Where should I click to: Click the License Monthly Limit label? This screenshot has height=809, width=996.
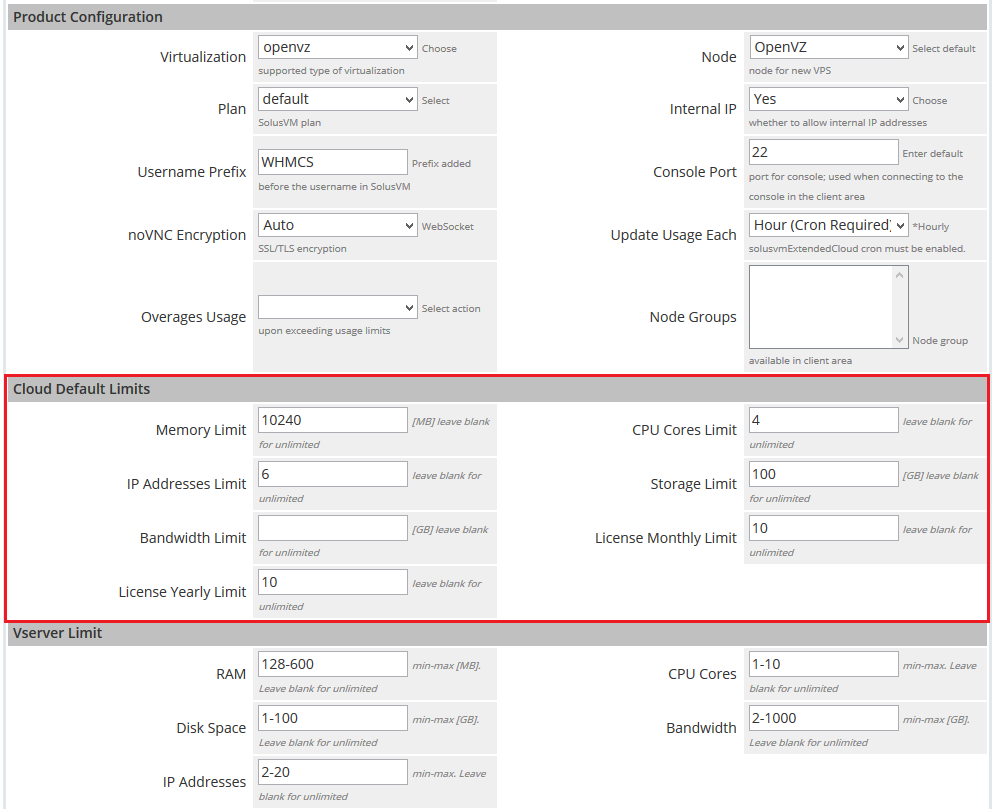(666, 538)
